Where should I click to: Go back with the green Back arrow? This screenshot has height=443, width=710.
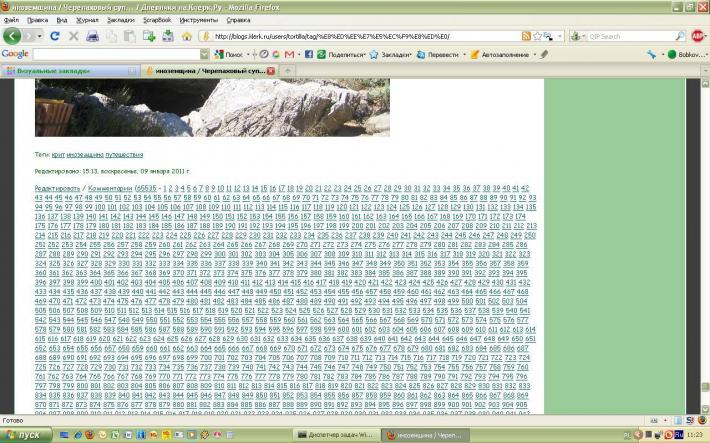click(12, 36)
